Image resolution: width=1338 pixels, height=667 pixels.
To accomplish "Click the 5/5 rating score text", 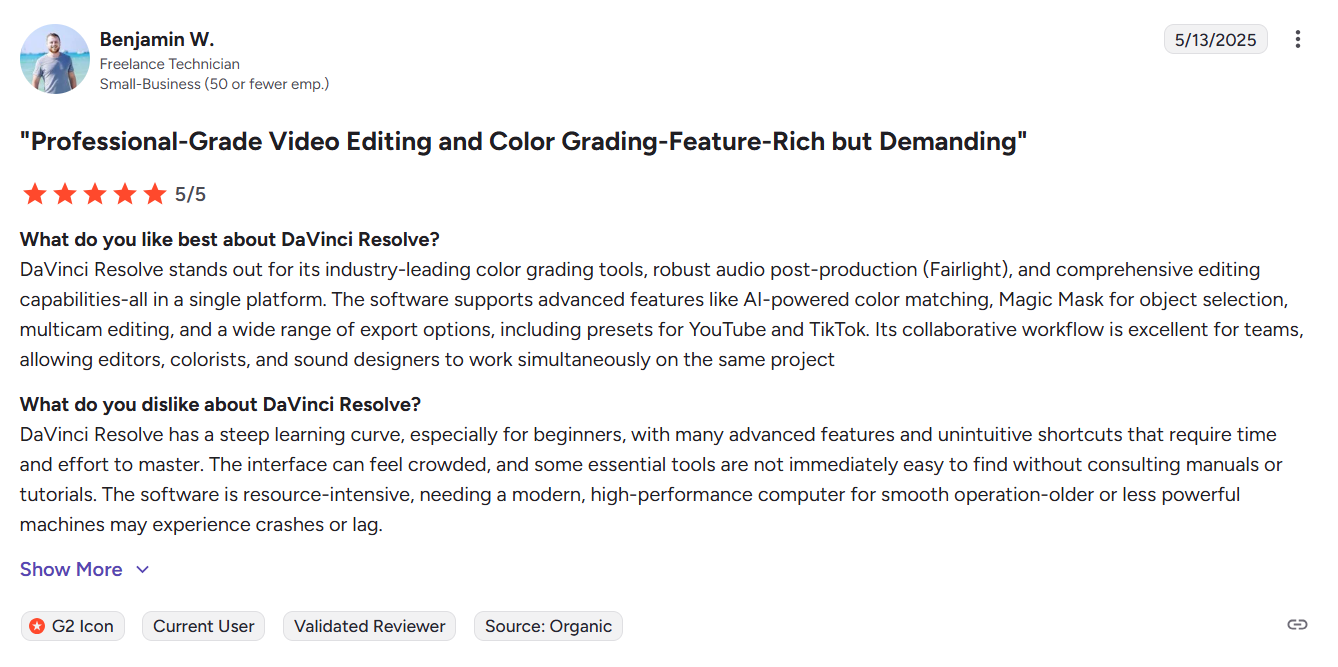I will [190, 194].
